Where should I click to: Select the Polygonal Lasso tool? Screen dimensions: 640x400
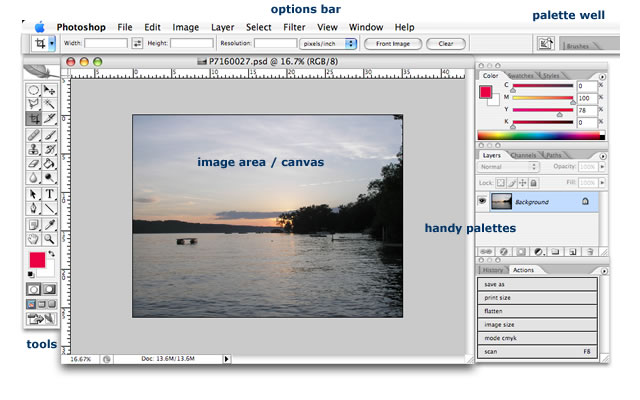click(33, 104)
